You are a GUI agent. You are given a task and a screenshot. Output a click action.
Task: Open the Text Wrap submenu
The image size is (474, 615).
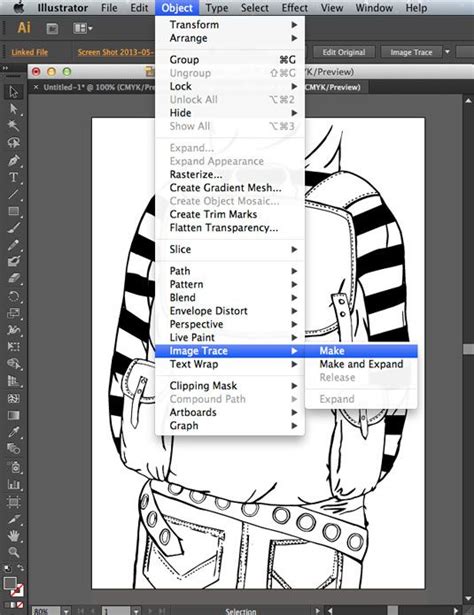pos(230,364)
